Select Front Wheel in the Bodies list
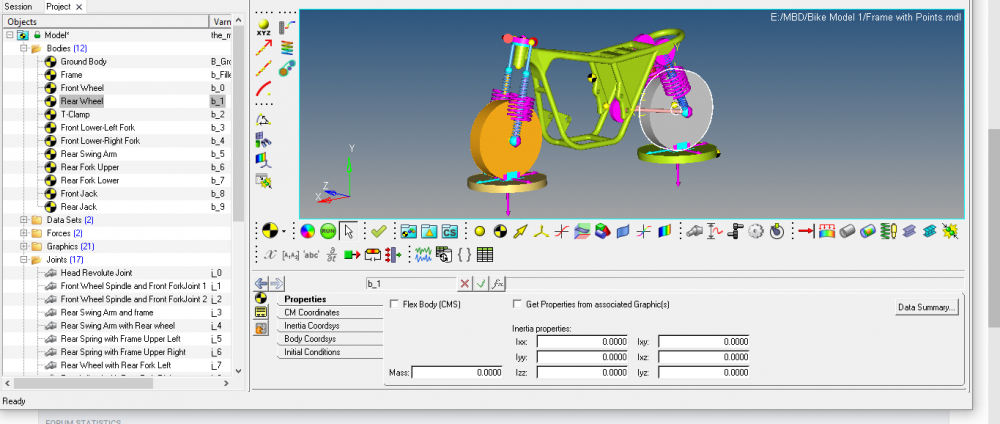 (82, 88)
